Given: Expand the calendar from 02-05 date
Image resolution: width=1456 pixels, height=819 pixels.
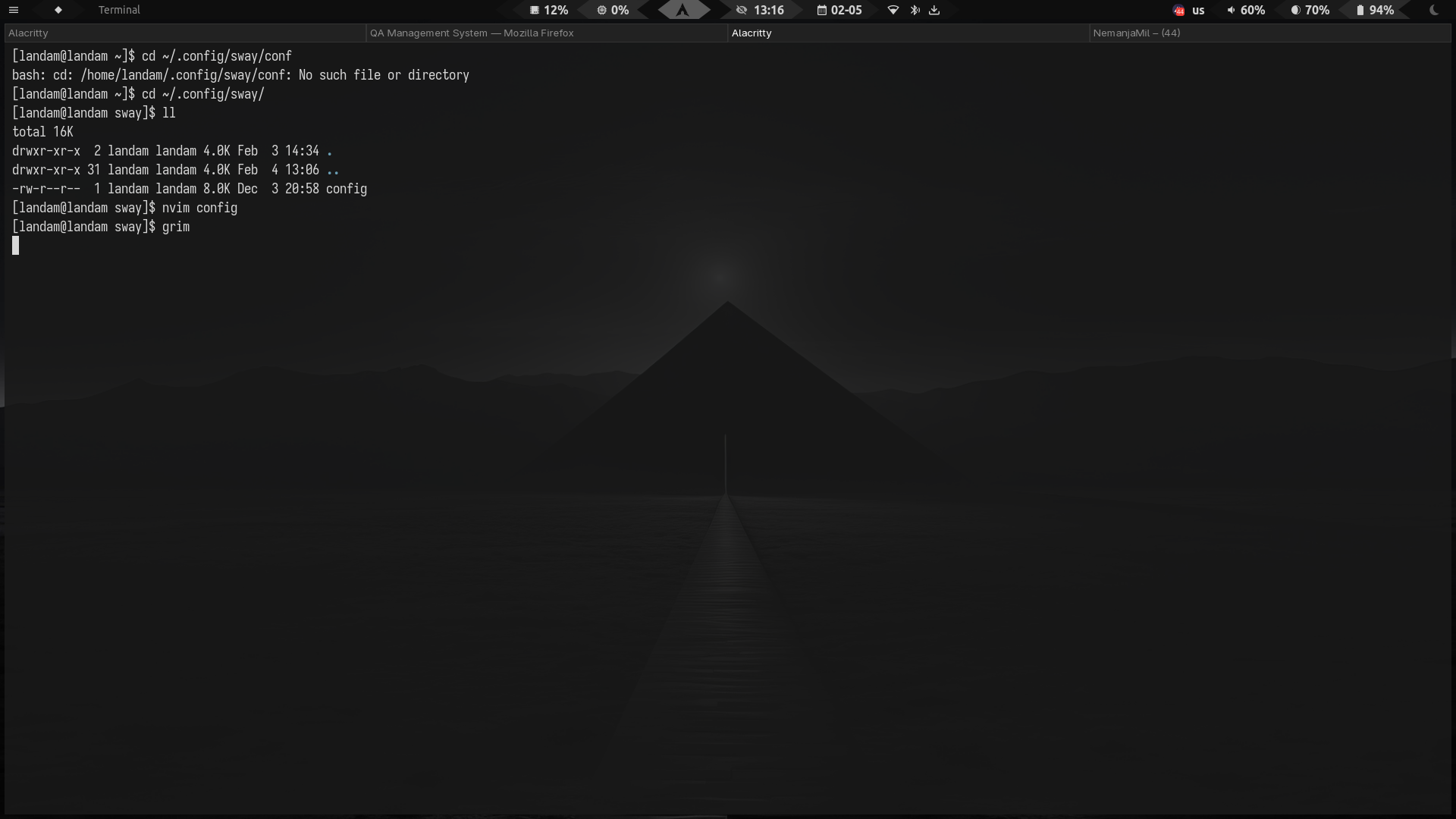Looking at the screenshot, I should click(839, 10).
